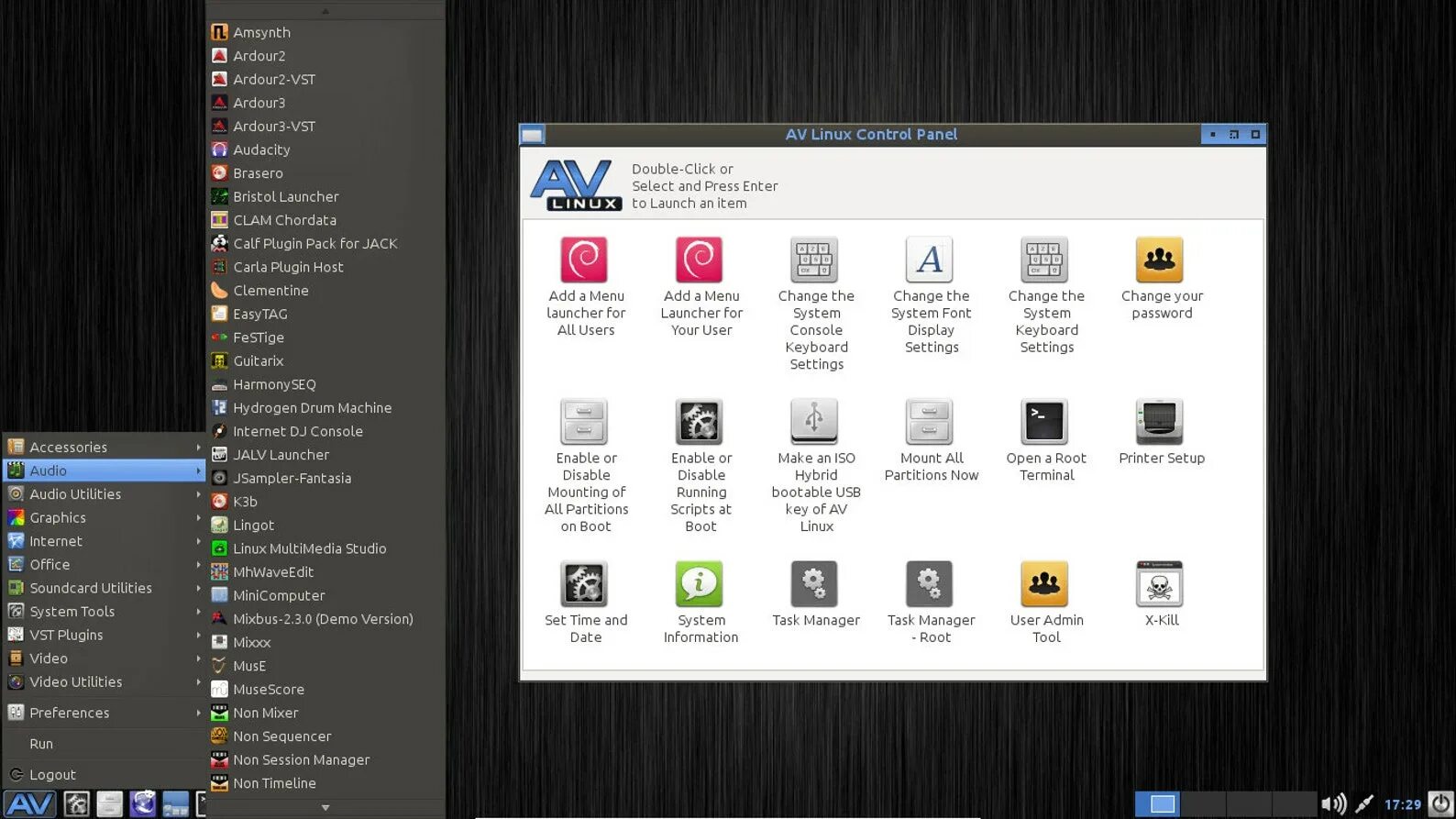Launch Audacity from the Audio menu
The image size is (1456, 819).
(x=325, y=149)
